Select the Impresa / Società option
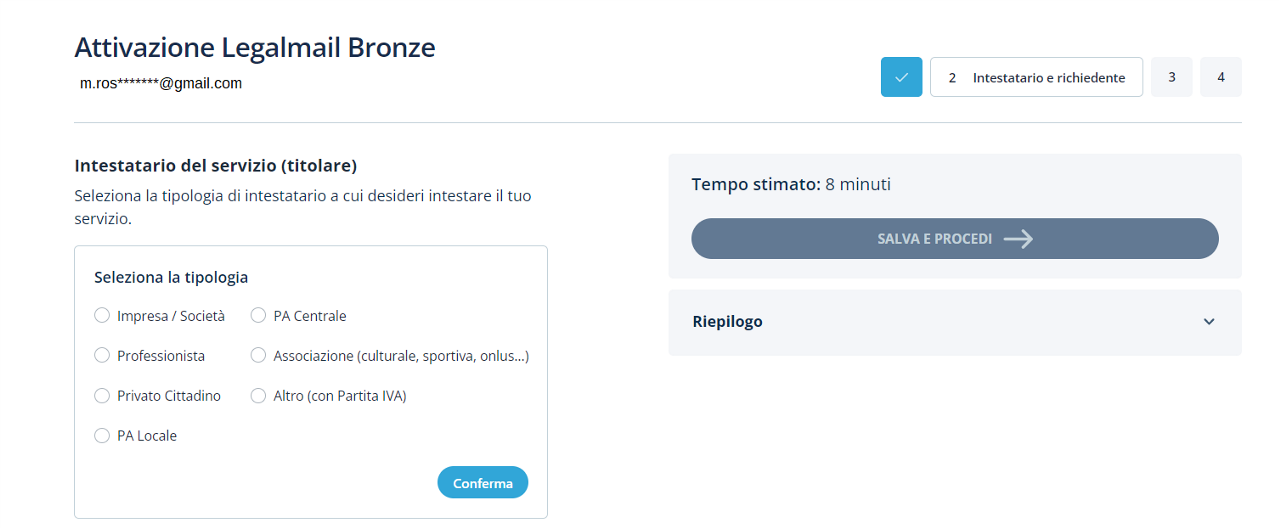This screenshot has height=528, width=1280. pyautogui.click(x=102, y=316)
